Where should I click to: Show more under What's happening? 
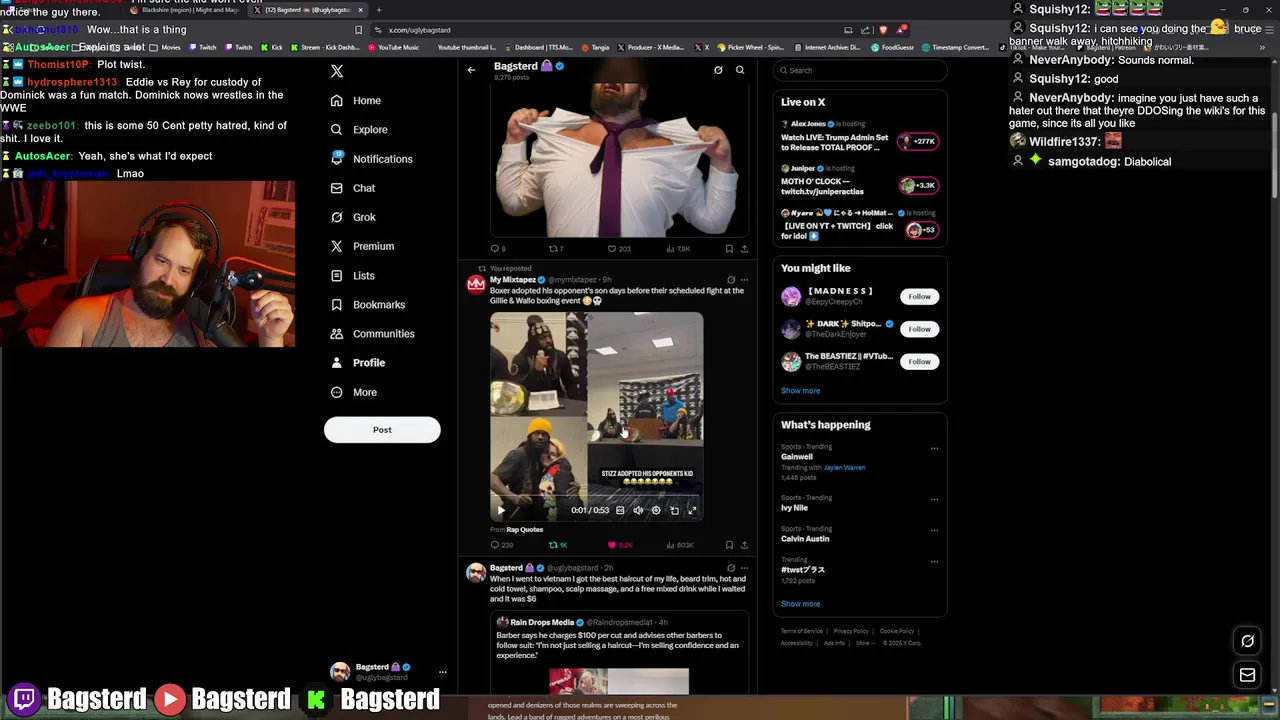(800, 604)
